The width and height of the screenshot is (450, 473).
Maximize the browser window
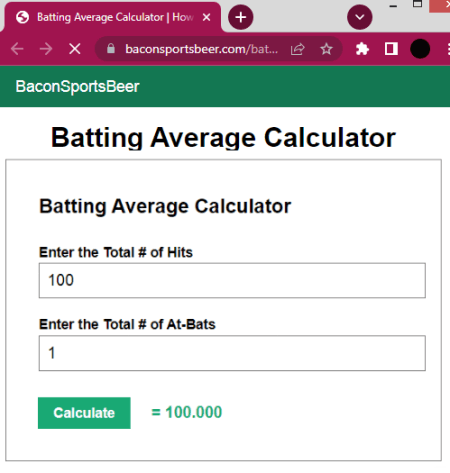(x=417, y=4)
